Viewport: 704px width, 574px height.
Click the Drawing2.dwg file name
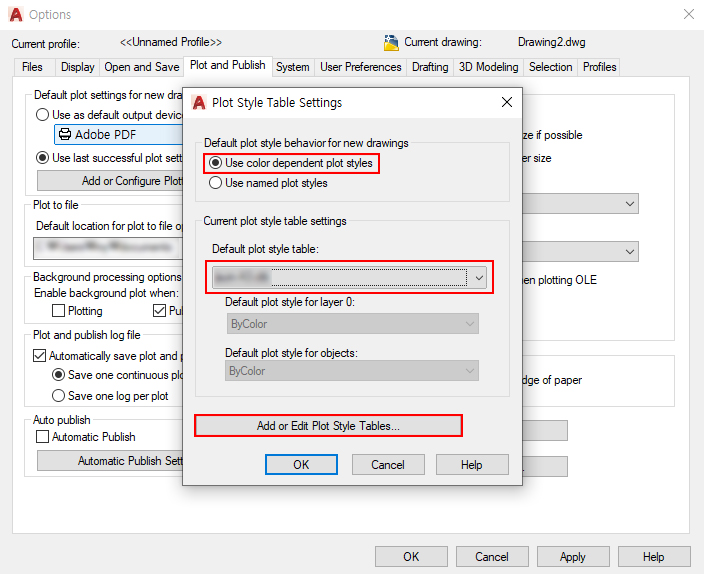tap(552, 42)
